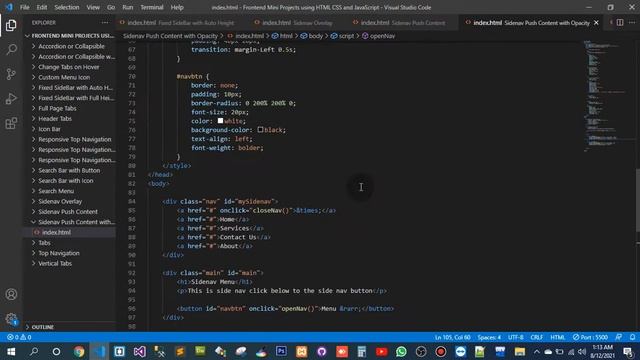Screen dimensions: 640x360
Task: Click the white color swatch on line 75
Action: tap(220, 121)
